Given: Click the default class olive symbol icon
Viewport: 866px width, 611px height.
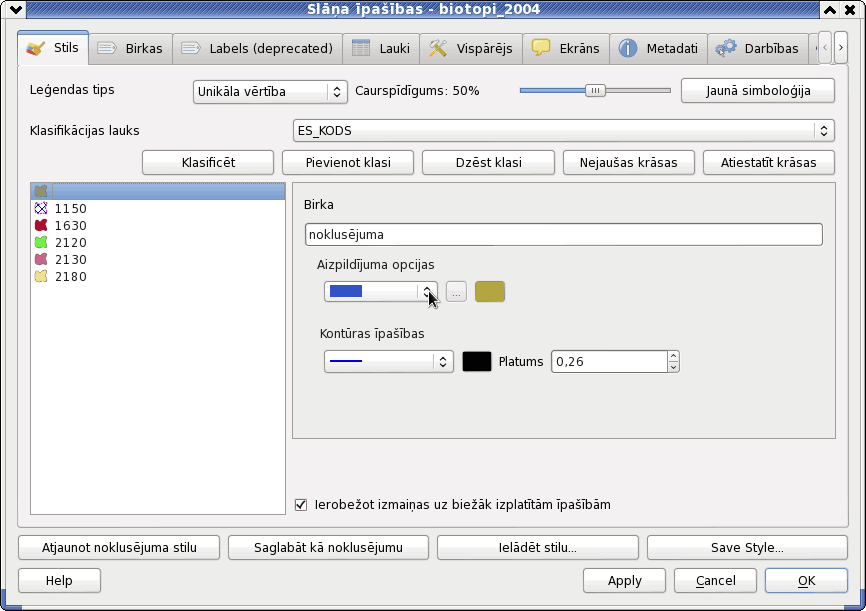Looking at the screenshot, I should (x=41, y=191).
